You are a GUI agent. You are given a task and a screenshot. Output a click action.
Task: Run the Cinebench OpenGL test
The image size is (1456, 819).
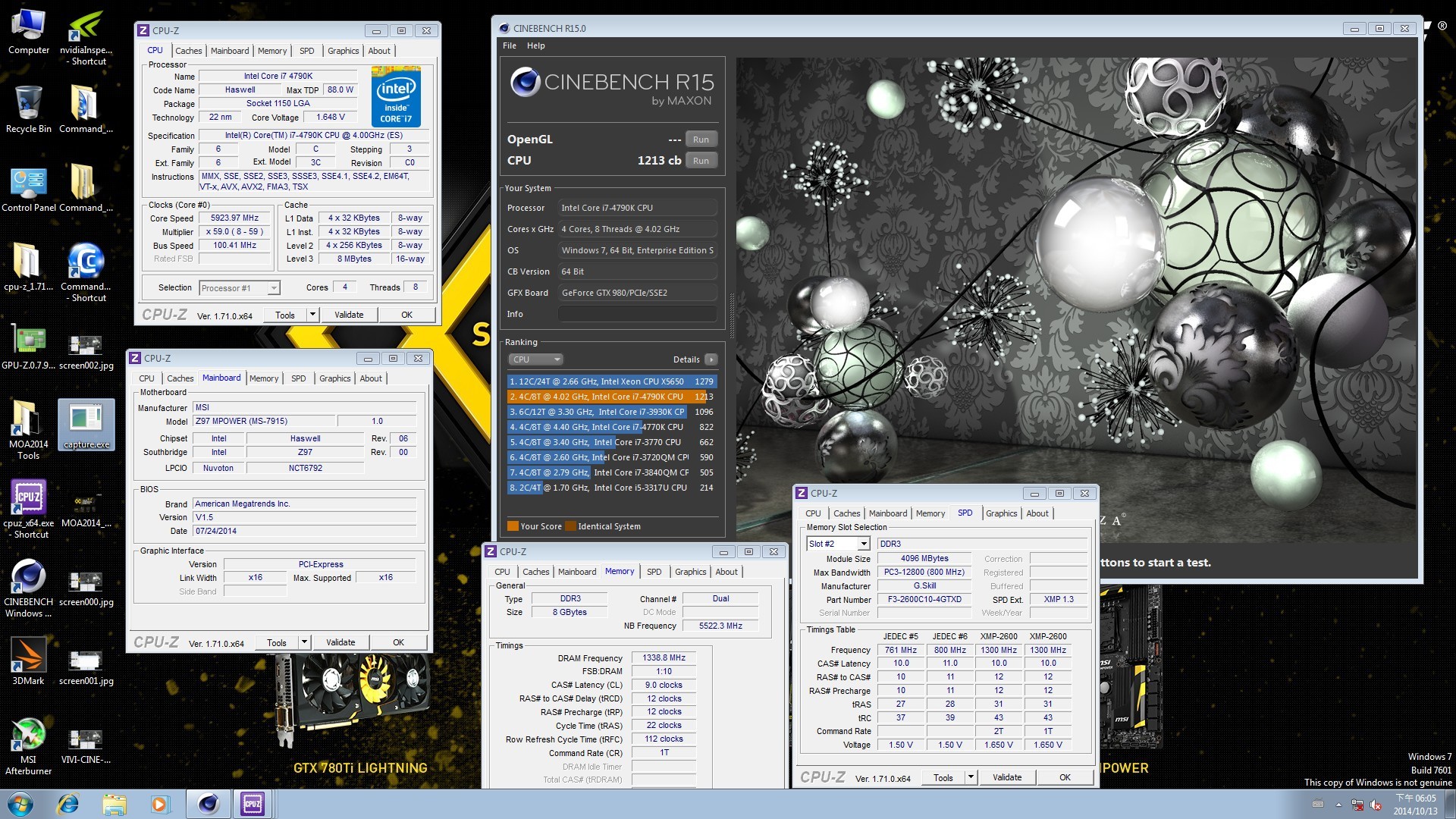click(x=701, y=140)
